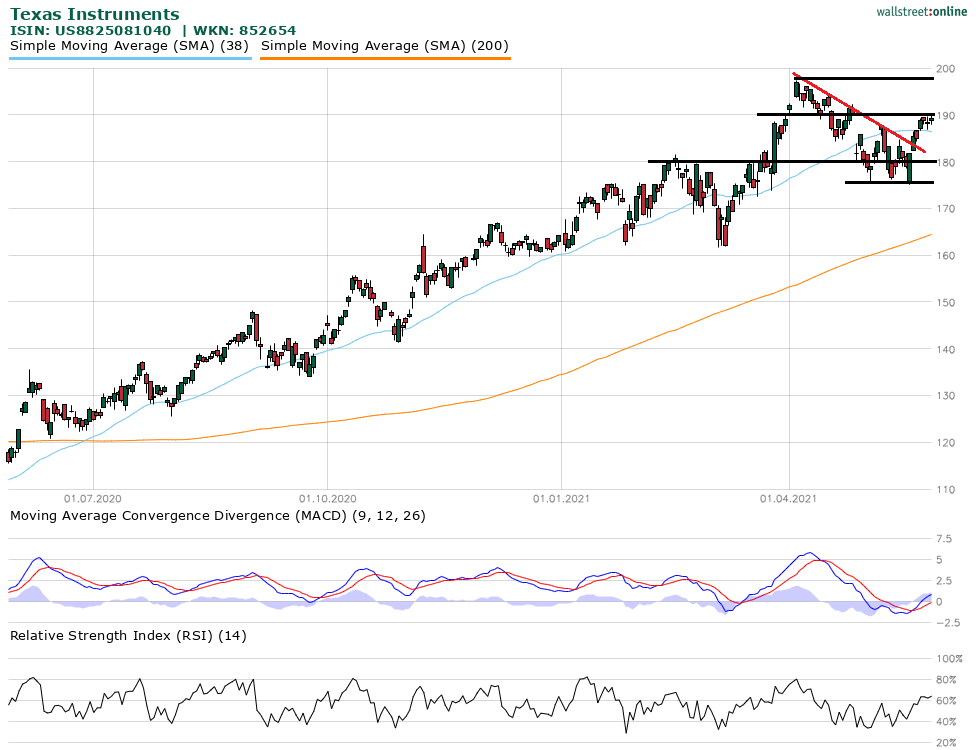The width and height of the screenshot is (976, 750).
Task: Click the 01.07.2020 date label
Action: 92,497
